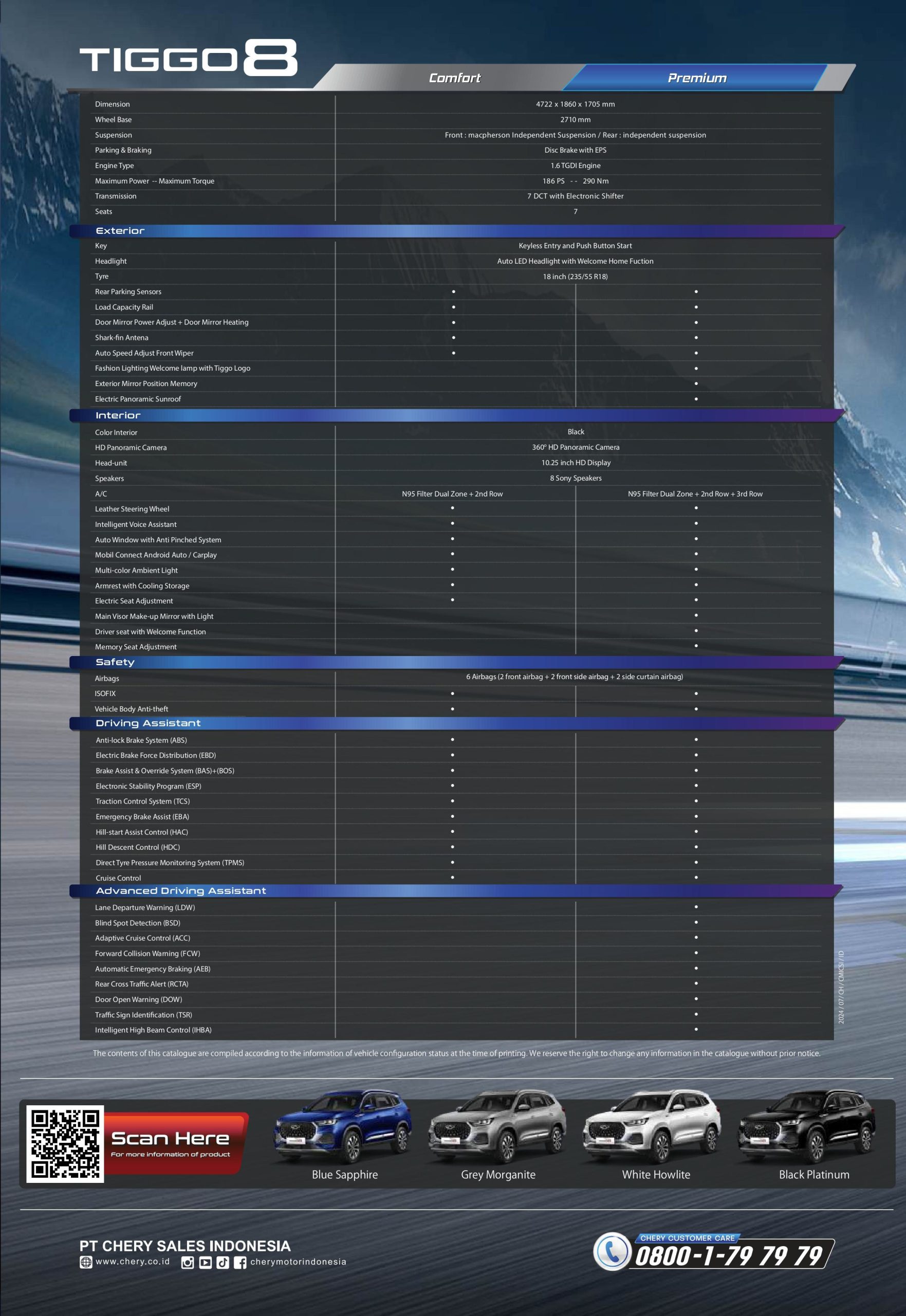Click the Premium dot for Electric Panoramic Sunroof
This screenshot has height=1316, width=906.
(696, 399)
